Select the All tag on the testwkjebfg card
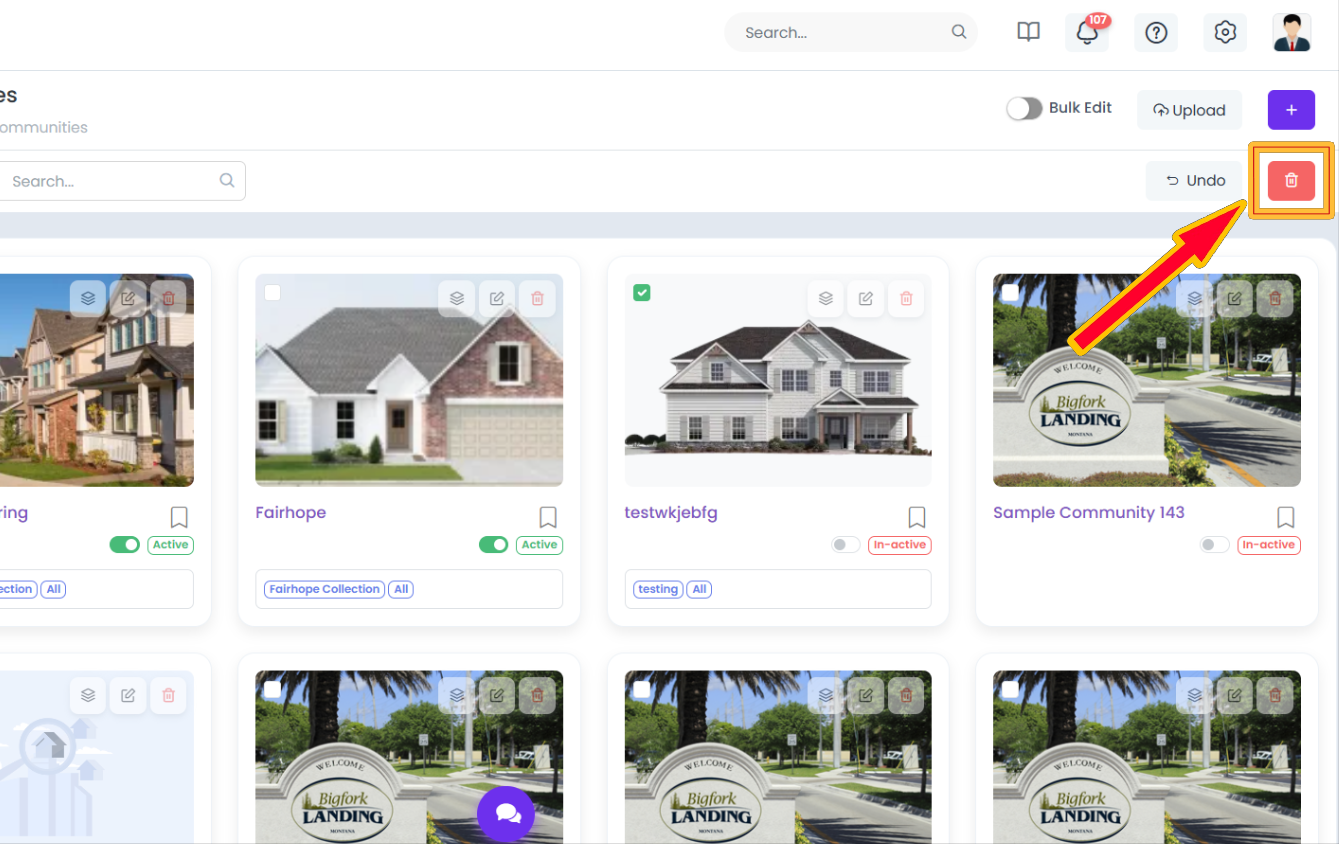Image resolution: width=1339 pixels, height=844 pixels. click(x=700, y=589)
